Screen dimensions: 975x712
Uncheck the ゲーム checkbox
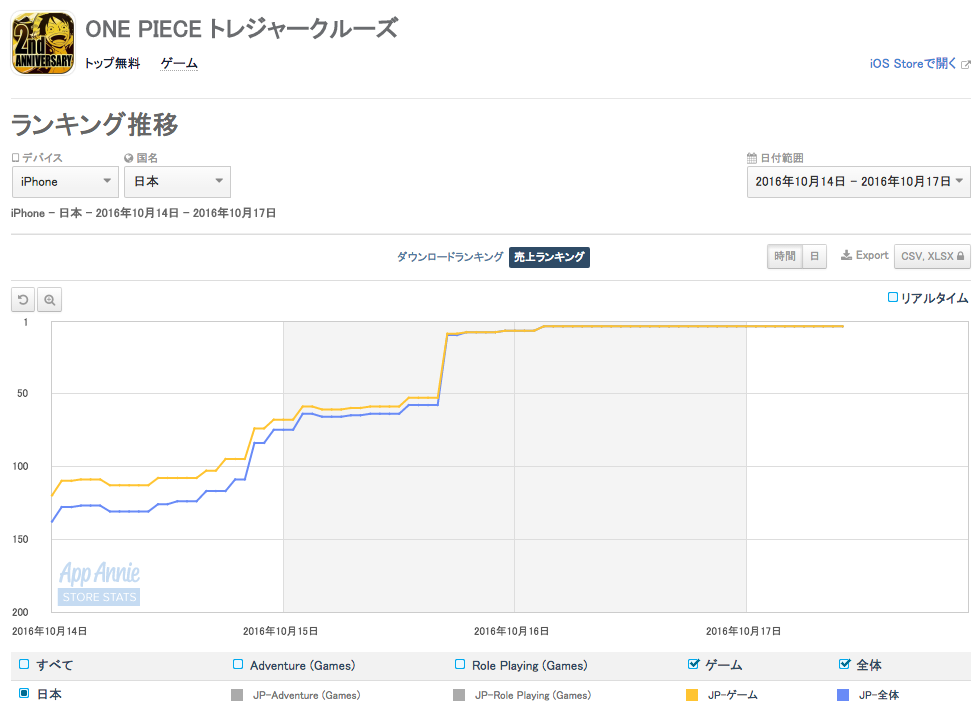pyautogui.click(x=693, y=664)
